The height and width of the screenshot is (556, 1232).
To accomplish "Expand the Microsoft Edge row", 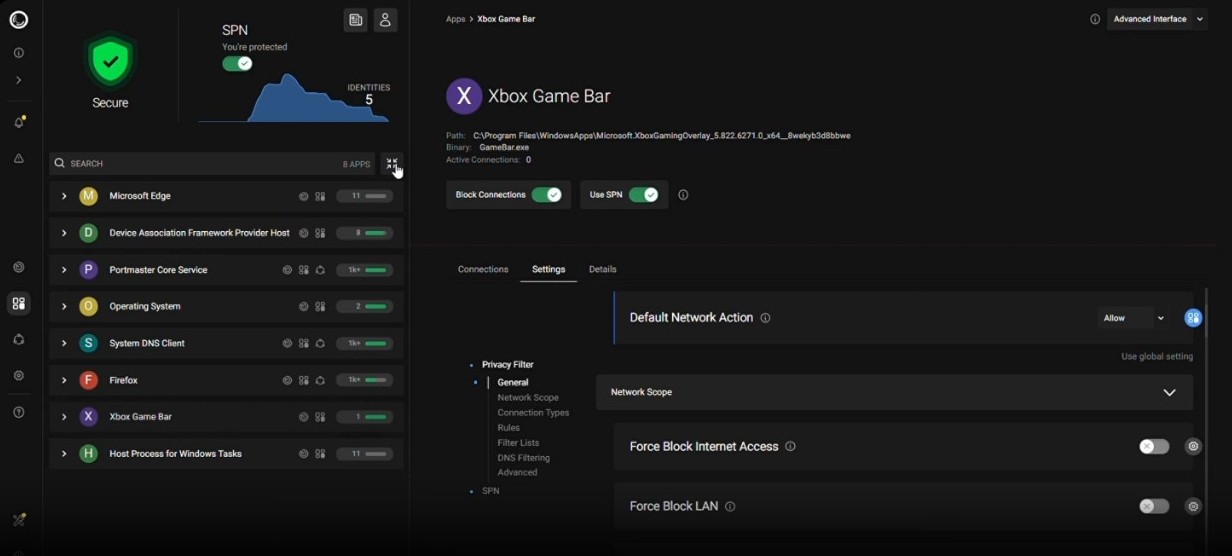I will click(64, 196).
